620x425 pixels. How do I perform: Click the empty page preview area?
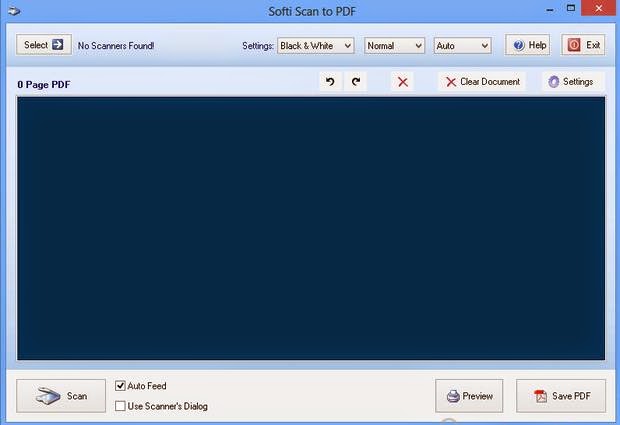coord(311,229)
